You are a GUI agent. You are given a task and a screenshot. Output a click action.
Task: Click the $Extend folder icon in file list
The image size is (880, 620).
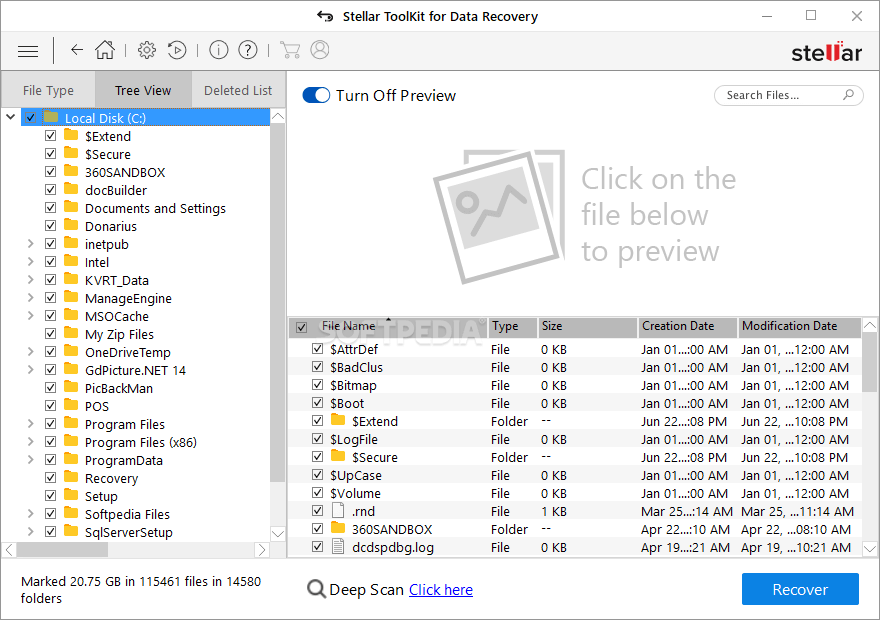click(x=338, y=420)
